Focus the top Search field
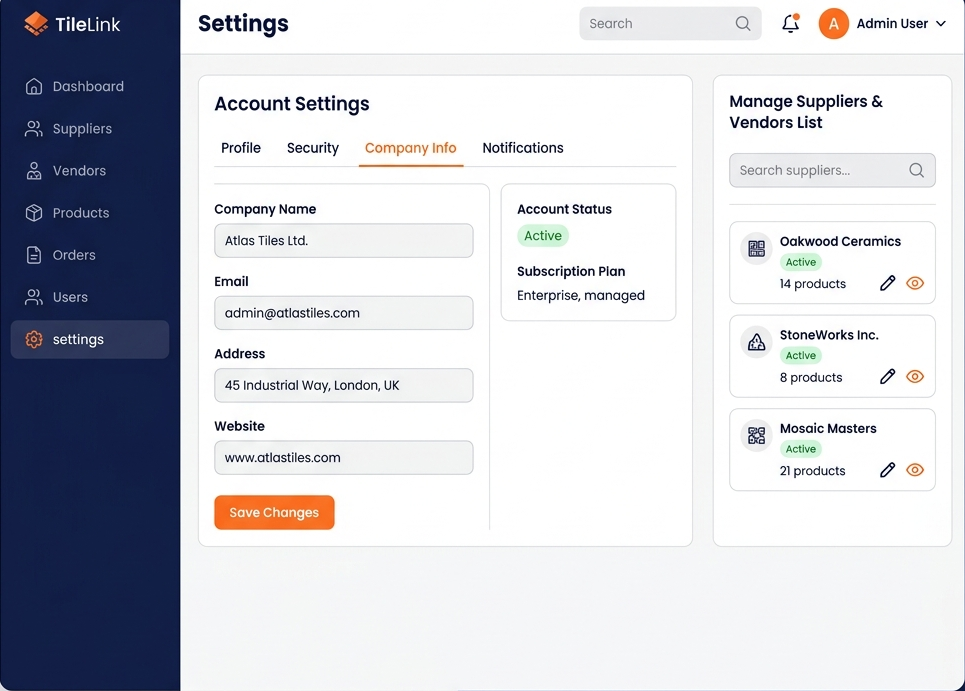965x691 pixels. click(x=670, y=23)
